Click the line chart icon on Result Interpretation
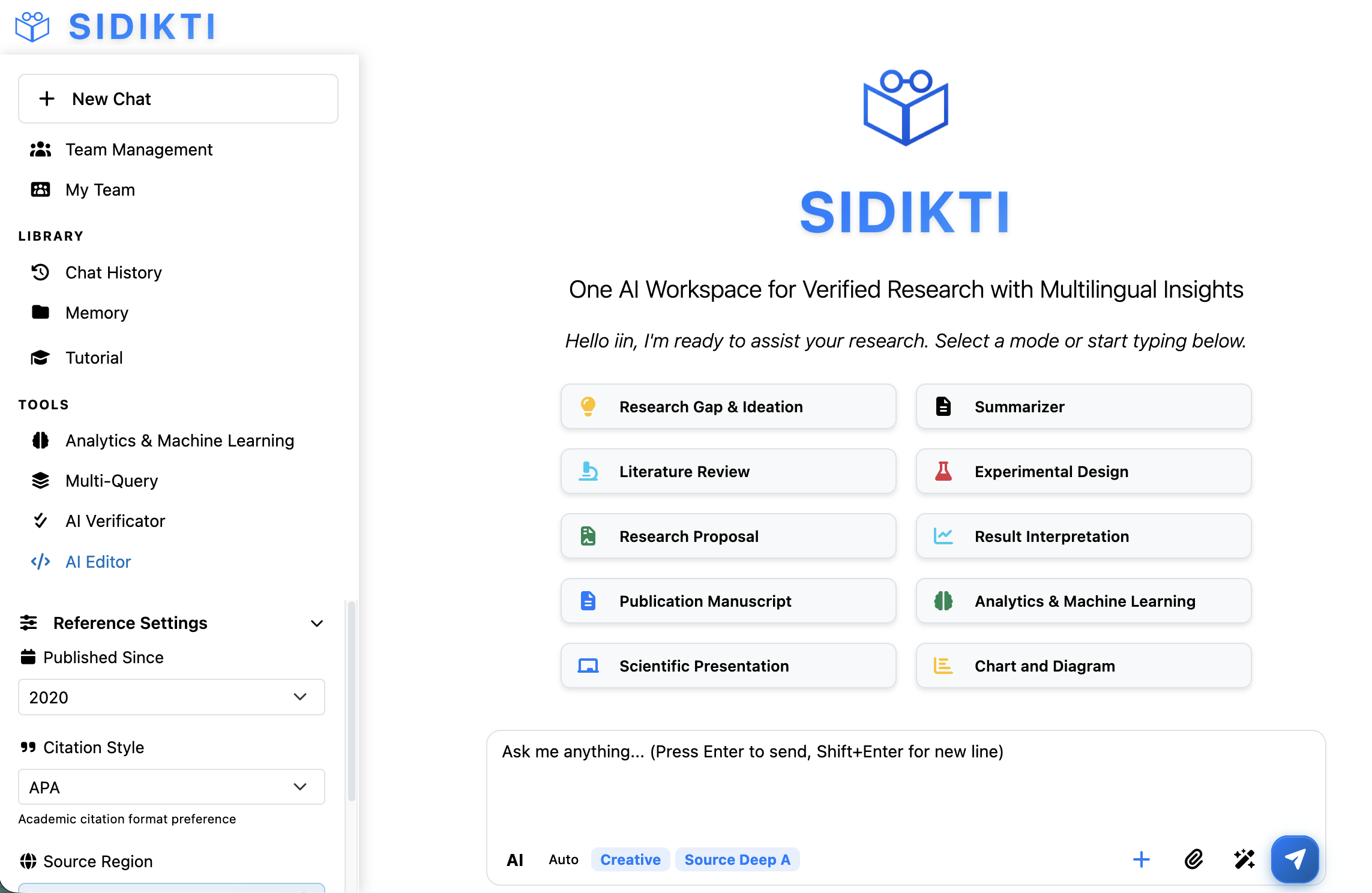The width and height of the screenshot is (1372, 893). tap(943, 536)
